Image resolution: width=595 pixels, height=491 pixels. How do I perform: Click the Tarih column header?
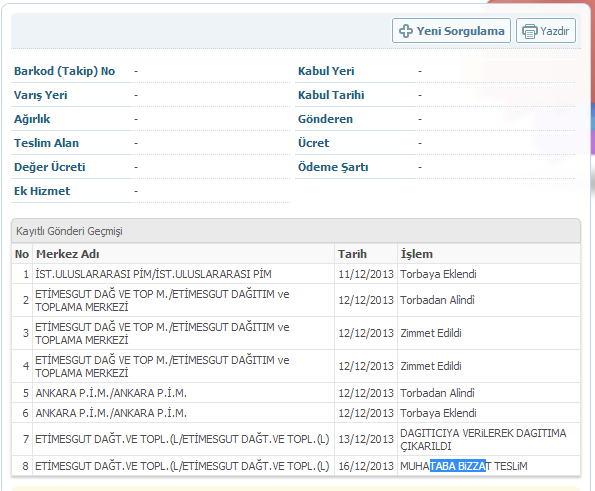pos(352,254)
